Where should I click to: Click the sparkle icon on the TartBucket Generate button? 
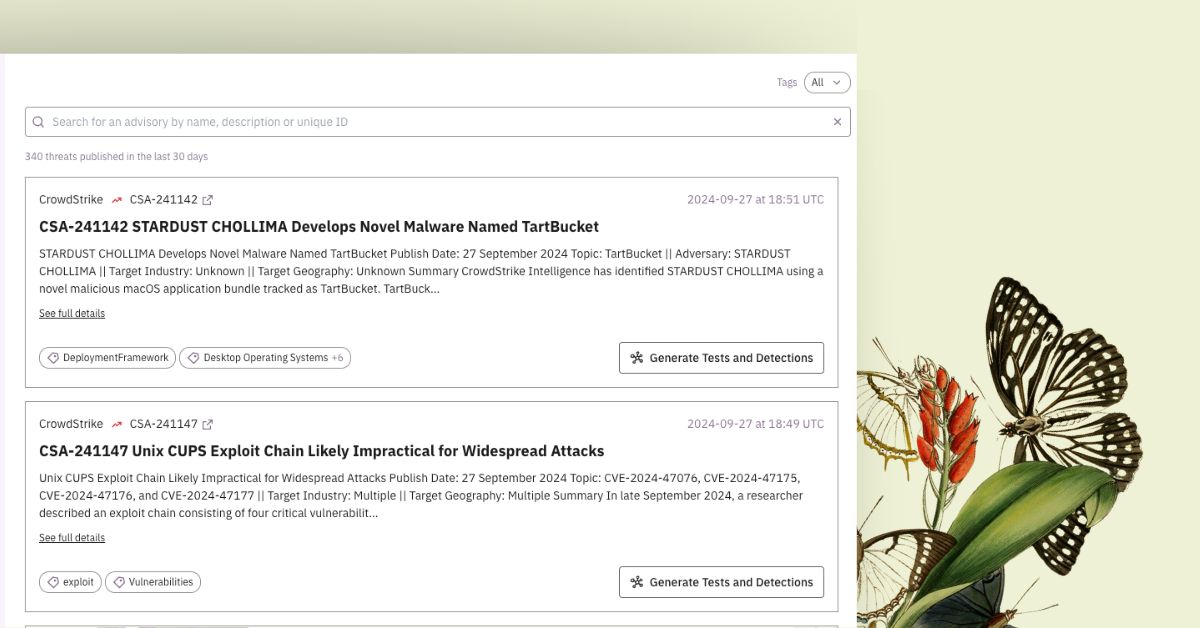[x=637, y=358]
